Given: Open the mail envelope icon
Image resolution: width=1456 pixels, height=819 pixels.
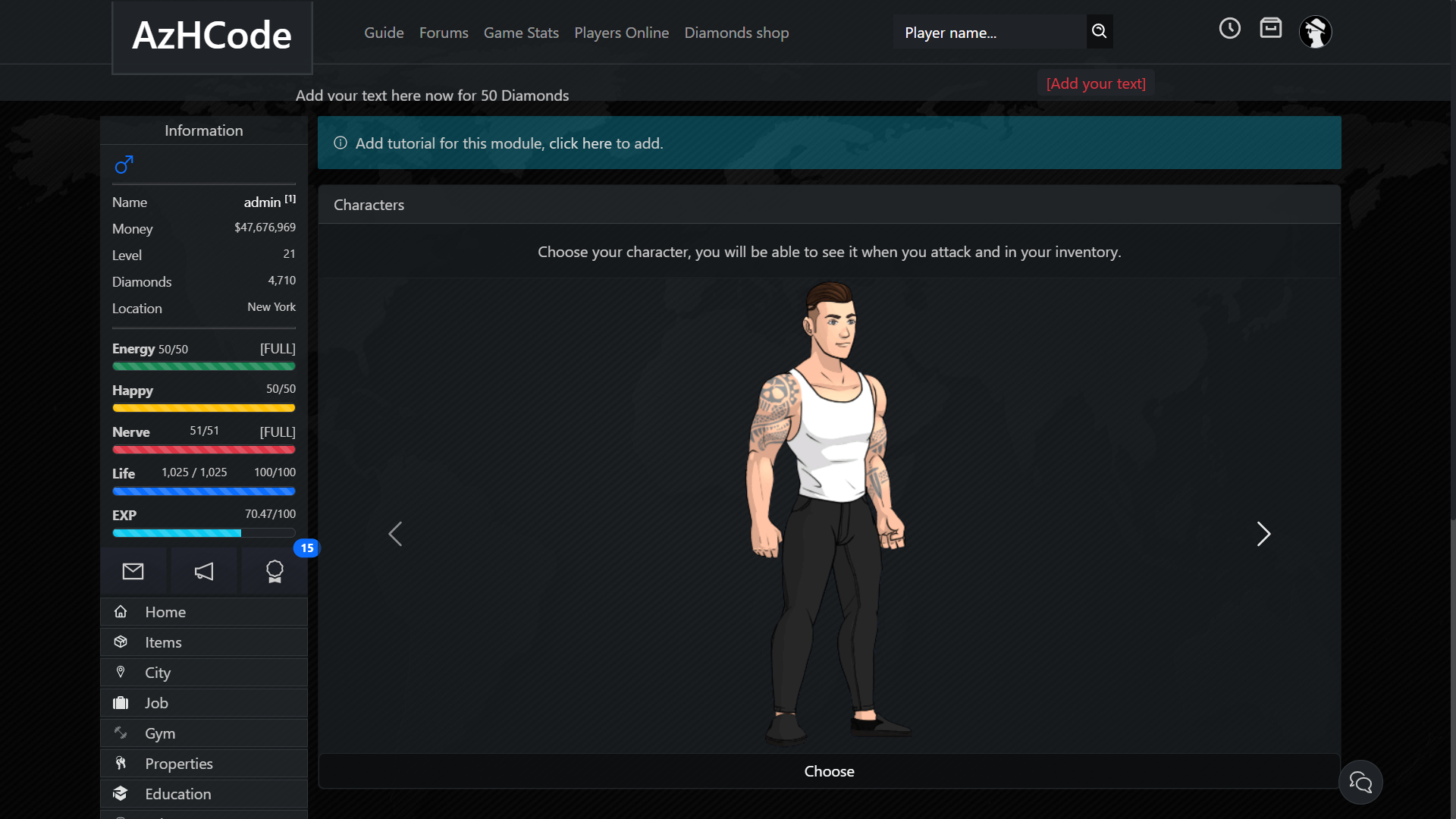Looking at the screenshot, I should pyautogui.click(x=133, y=571).
